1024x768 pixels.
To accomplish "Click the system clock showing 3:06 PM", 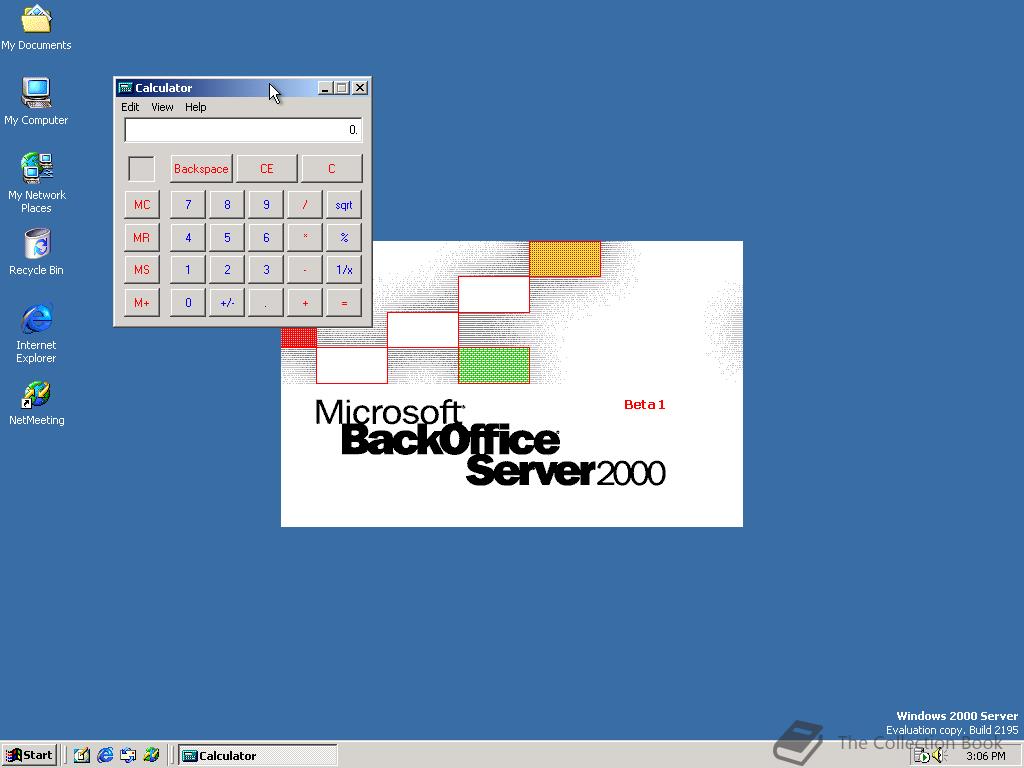I will point(985,756).
